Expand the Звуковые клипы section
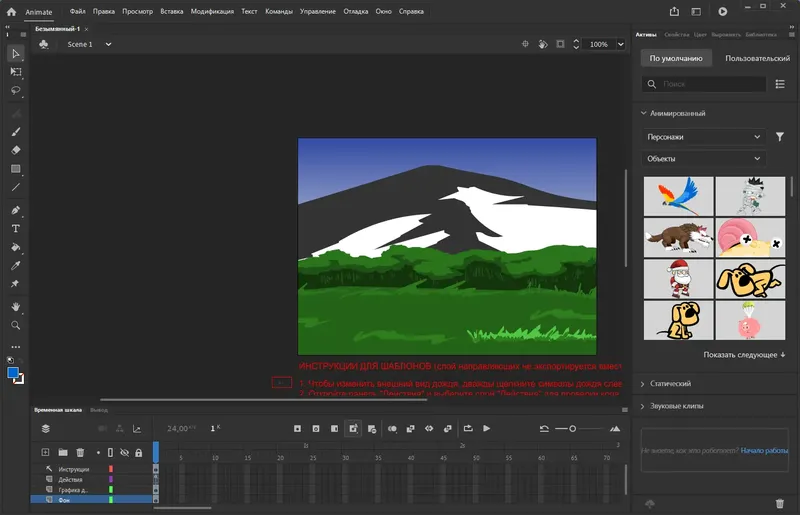This screenshot has height=515, width=800. click(x=642, y=406)
